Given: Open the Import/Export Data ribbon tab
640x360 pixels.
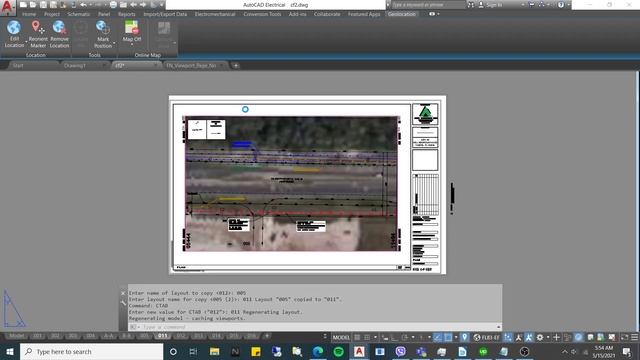Looking at the screenshot, I should pos(165,14).
